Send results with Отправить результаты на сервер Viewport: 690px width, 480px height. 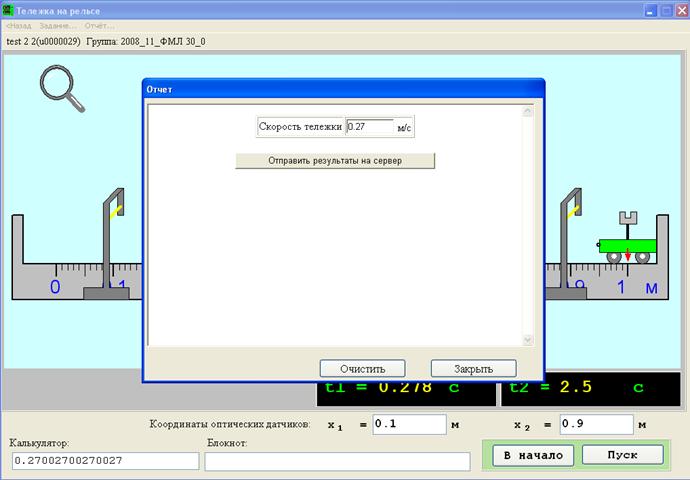tap(335, 161)
